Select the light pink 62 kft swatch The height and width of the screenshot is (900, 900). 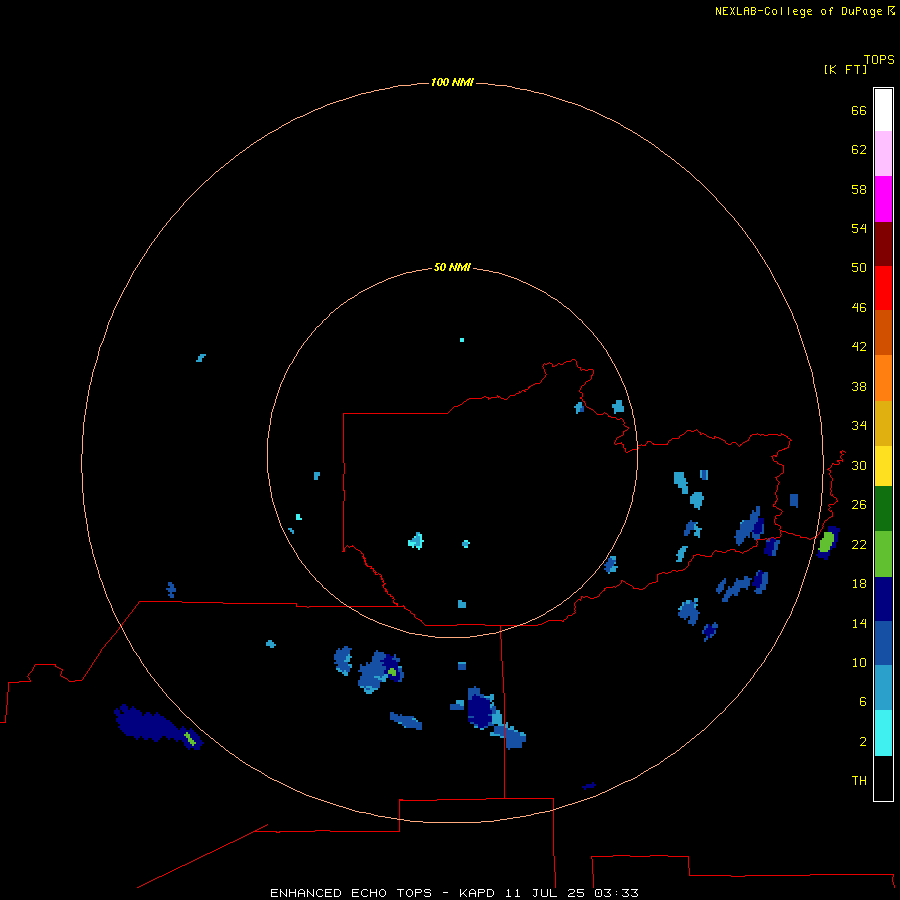(883, 153)
